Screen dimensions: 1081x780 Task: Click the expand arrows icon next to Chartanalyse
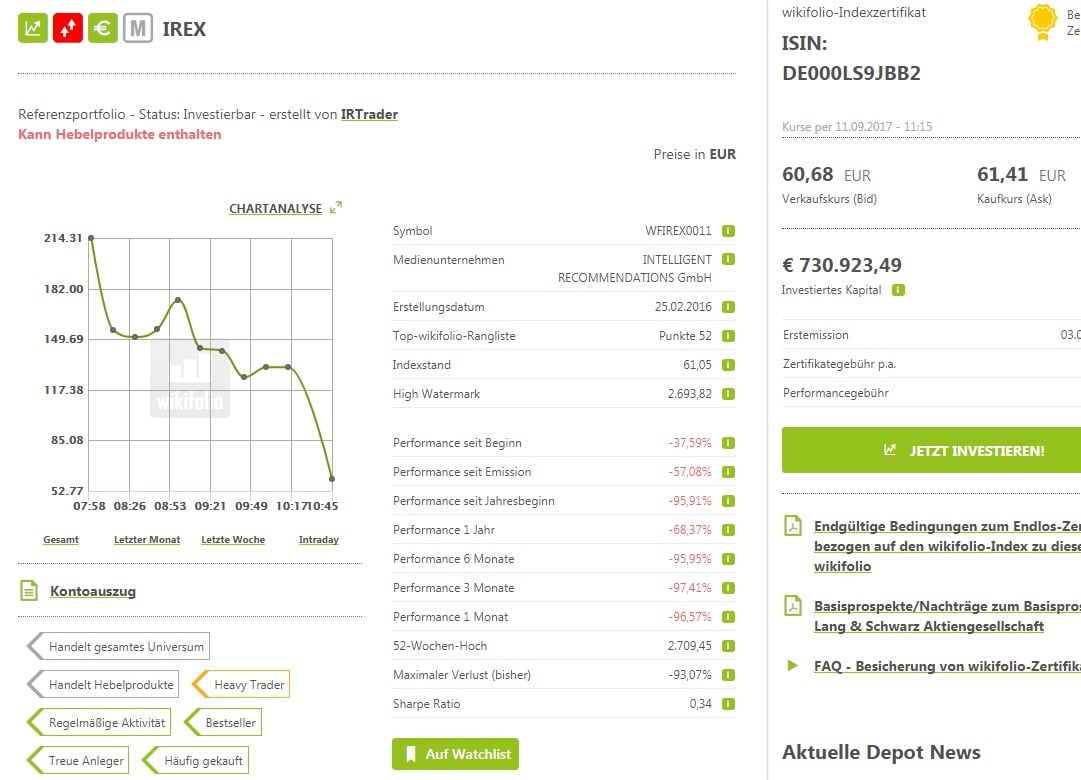point(336,208)
